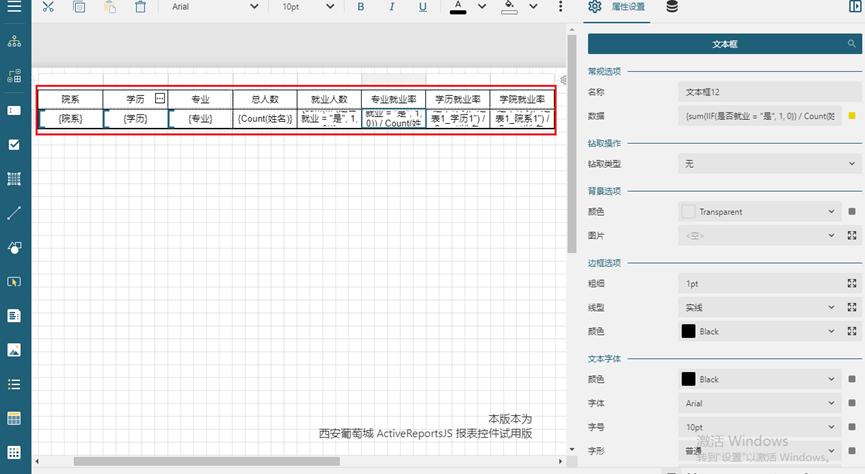Click the delete trash icon
Viewport: 865px width, 474px height.
click(141, 7)
